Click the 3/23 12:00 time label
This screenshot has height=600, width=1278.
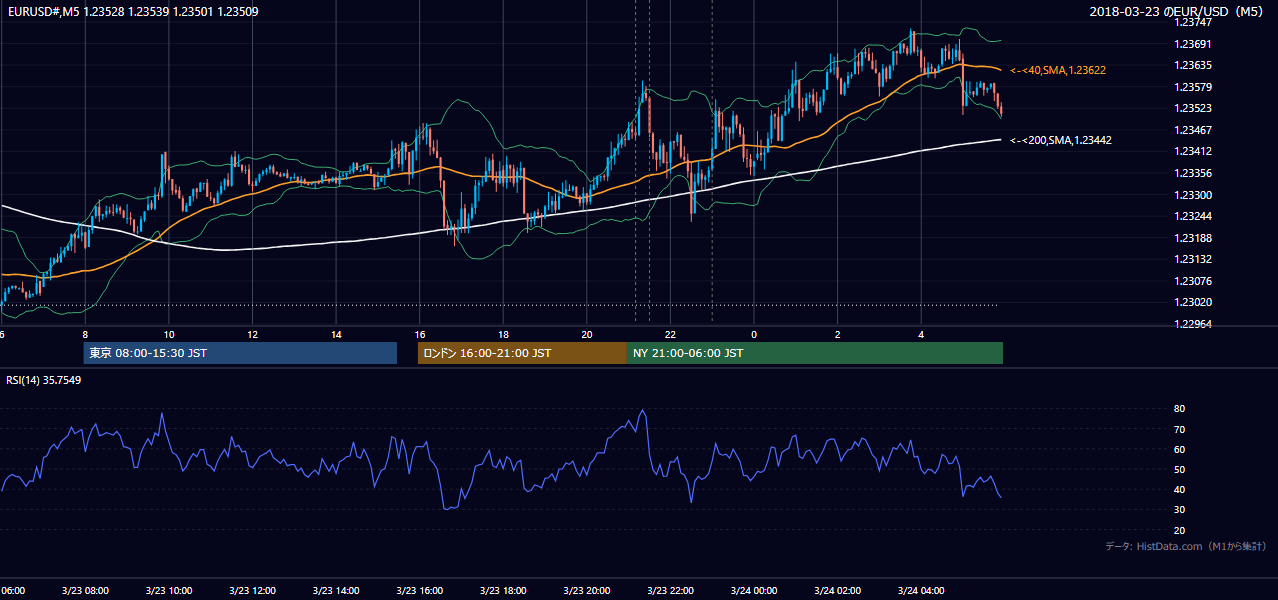(x=252, y=590)
